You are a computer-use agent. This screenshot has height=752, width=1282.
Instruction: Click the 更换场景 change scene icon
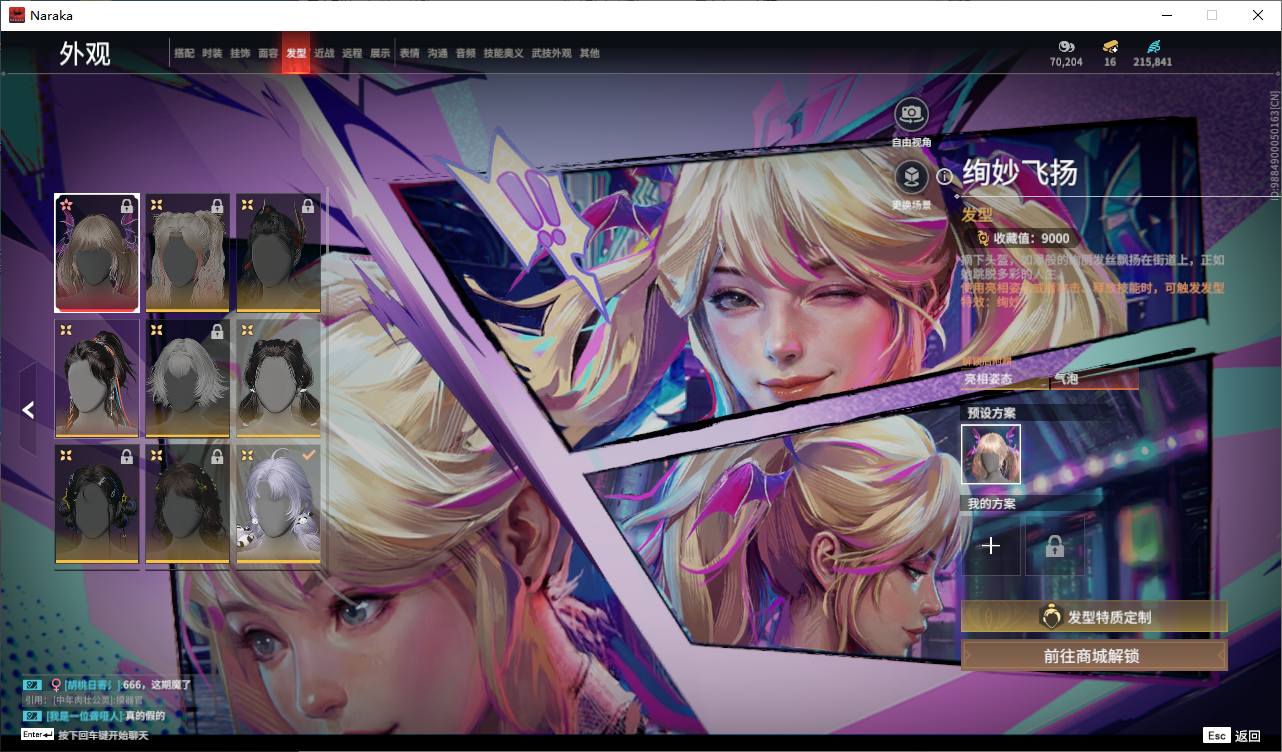pos(911,178)
